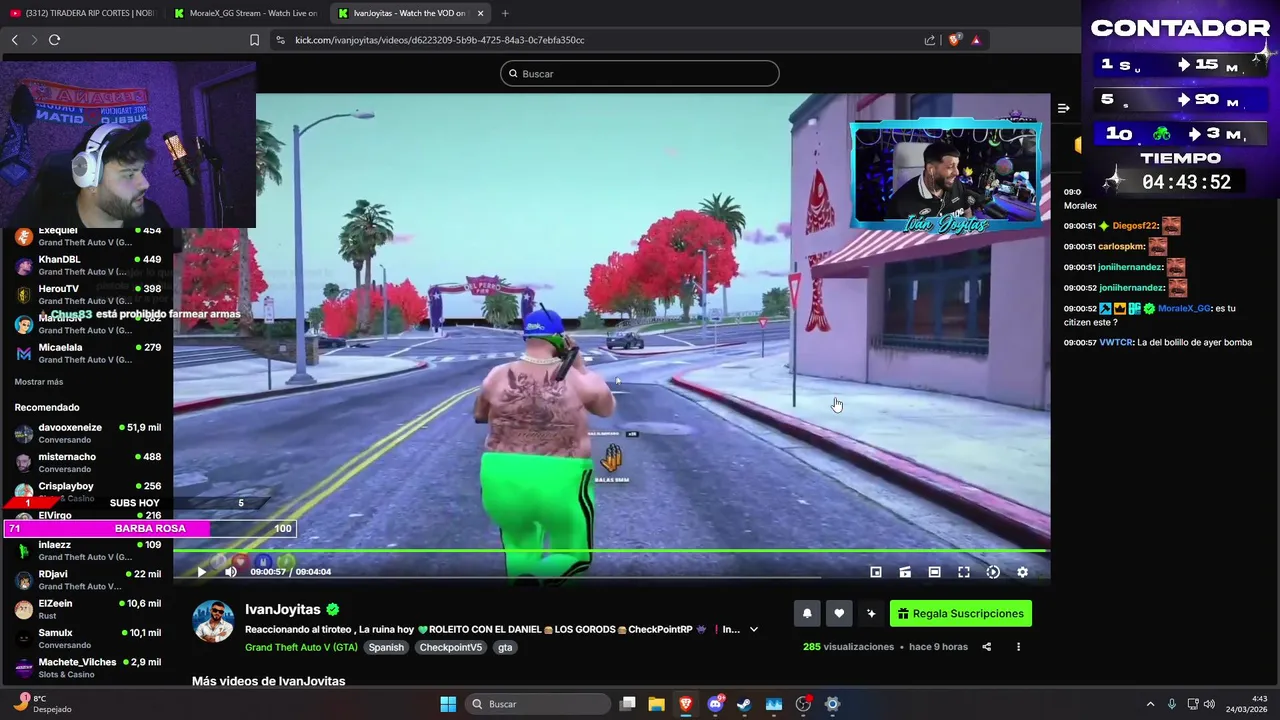Open the IvanJoyitas channel name link
Image resolution: width=1280 pixels, height=720 pixels.
pyautogui.click(x=283, y=609)
